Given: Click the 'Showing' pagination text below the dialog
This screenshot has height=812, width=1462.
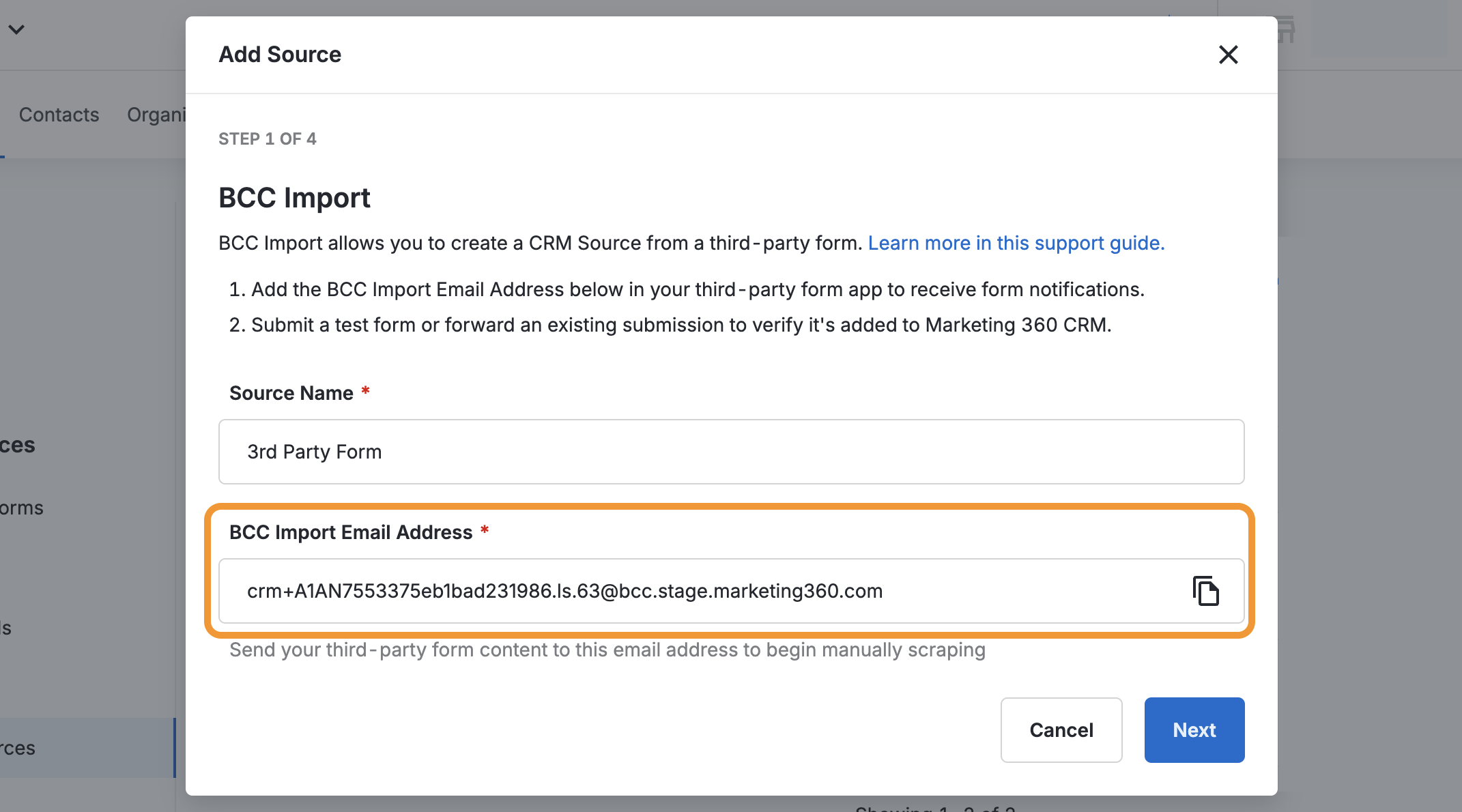Looking at the screenshot, I should tap(935, 807).
